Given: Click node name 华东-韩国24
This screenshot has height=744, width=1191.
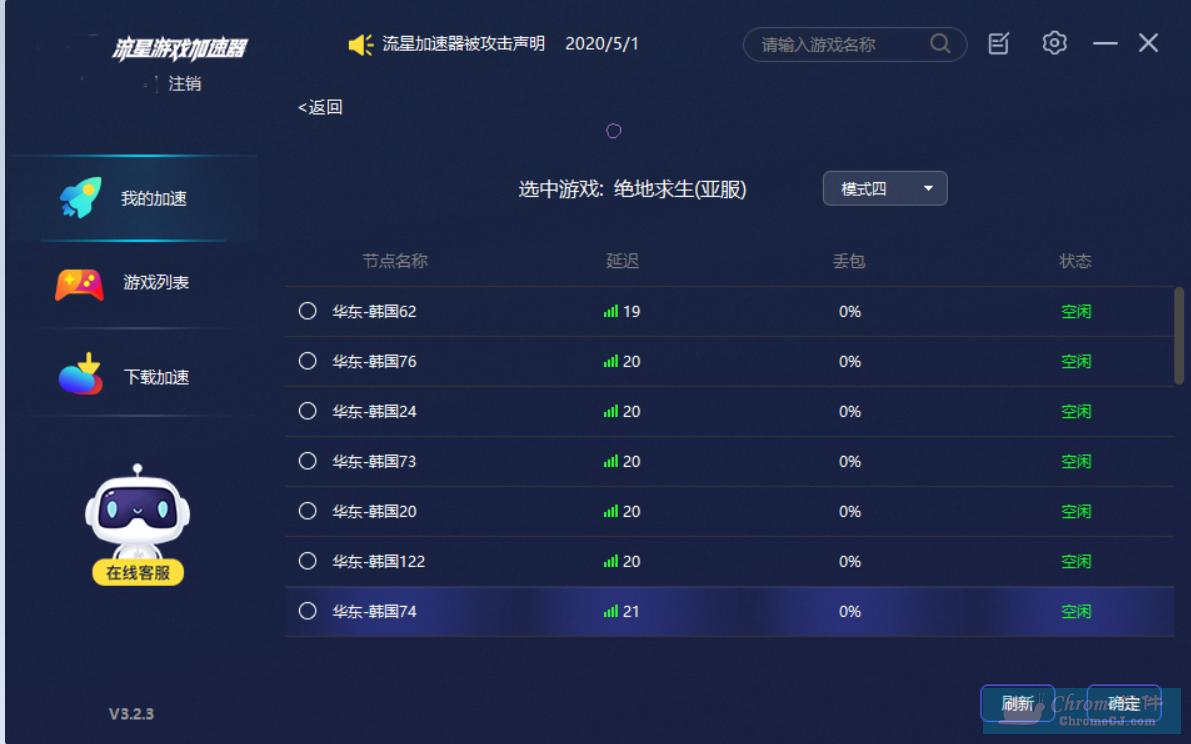Looking at the screenshot, I should tap(374, 411).
